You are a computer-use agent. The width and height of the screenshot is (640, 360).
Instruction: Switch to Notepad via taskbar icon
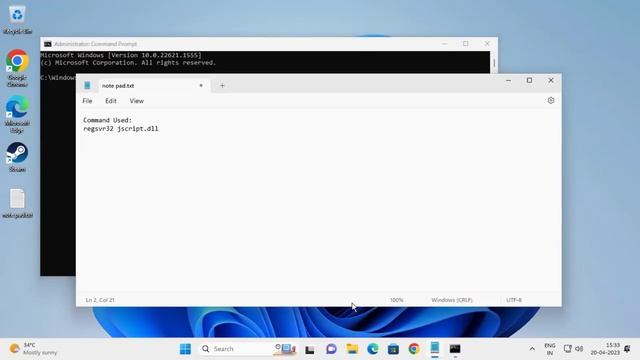435,348
